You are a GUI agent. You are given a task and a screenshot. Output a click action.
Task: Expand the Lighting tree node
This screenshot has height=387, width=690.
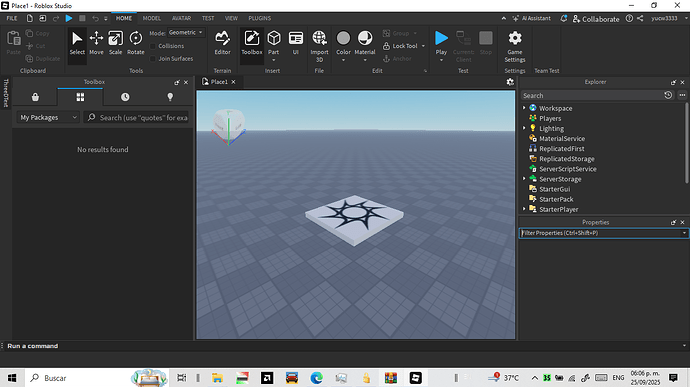(524, 128)
